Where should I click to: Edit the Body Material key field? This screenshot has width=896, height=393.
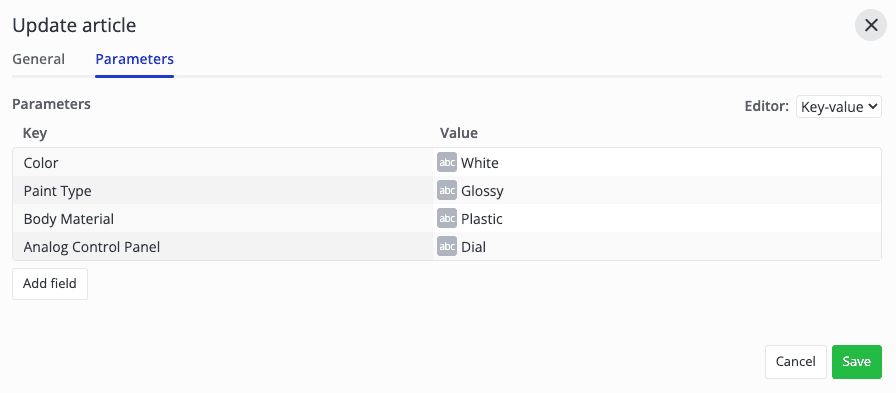click(x=223, y=219)
